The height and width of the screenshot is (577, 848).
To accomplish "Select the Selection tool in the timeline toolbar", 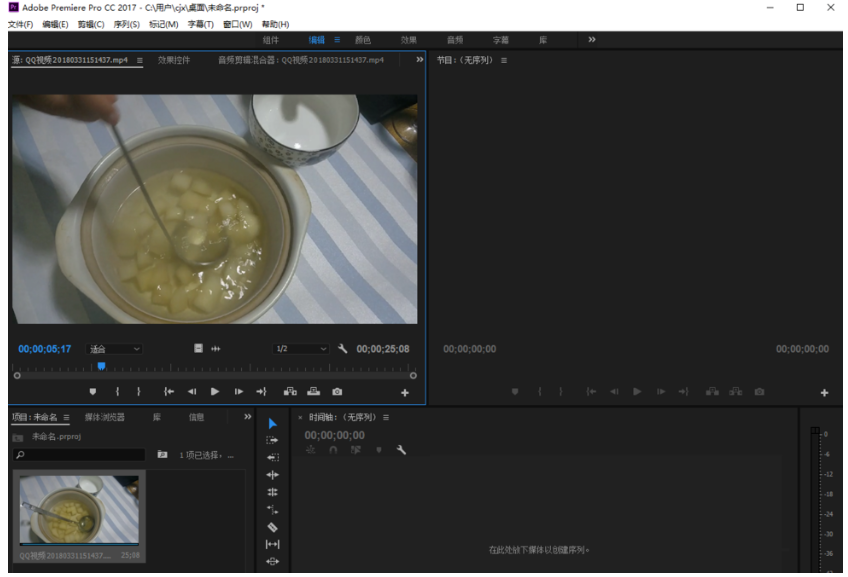I will pyautogui.click(x=272, y=425).
